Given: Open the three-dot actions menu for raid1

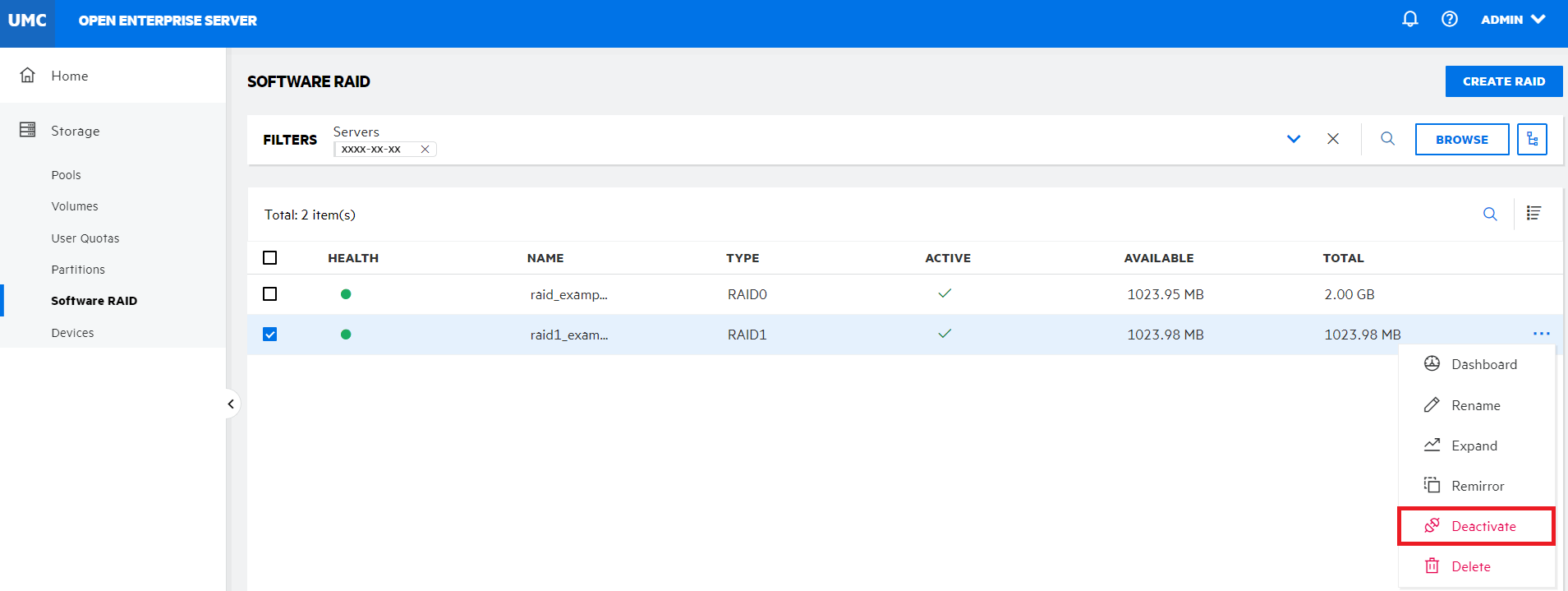Looking at the screenshot, I should click(x=1541, y=334).
